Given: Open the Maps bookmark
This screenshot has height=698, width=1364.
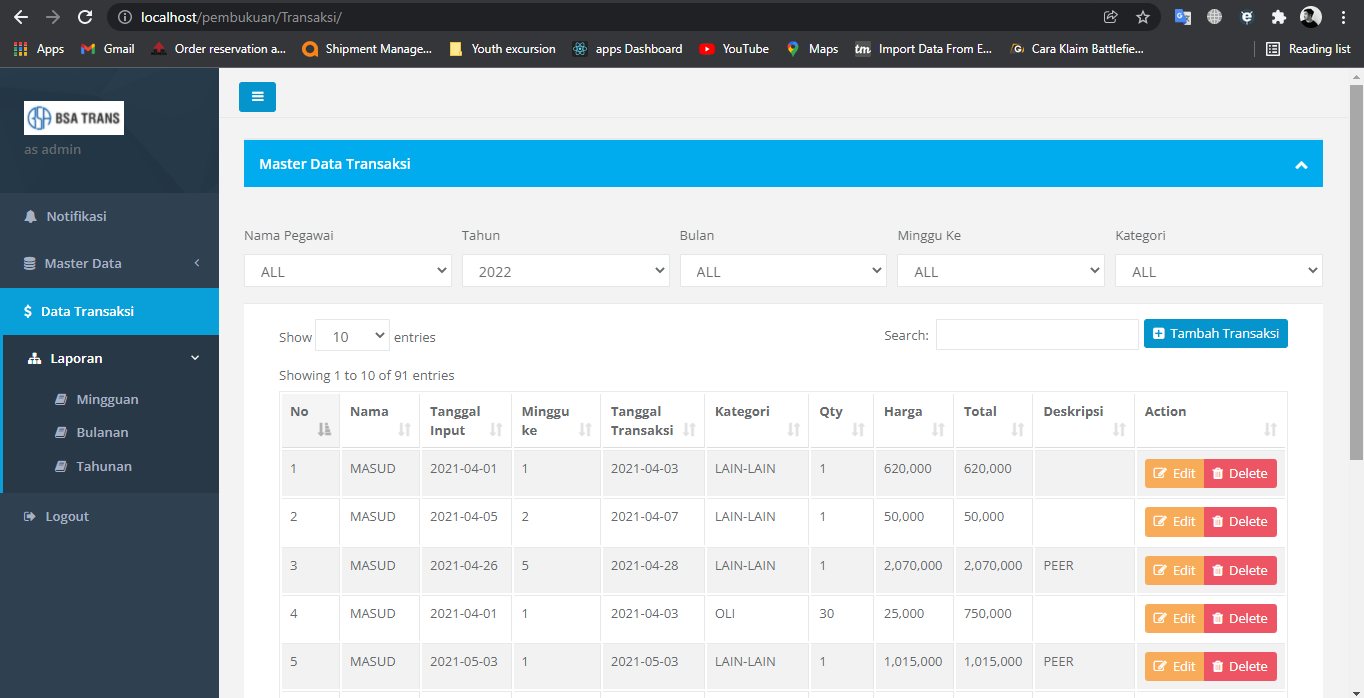Looking at the screenshot, I should (812, 48).
